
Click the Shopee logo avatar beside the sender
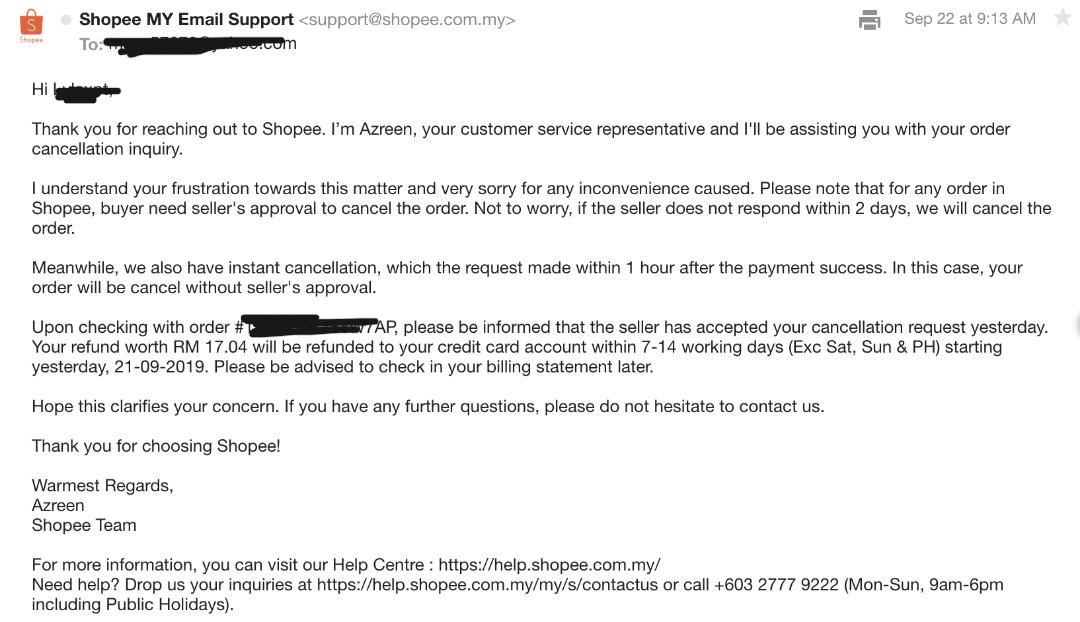[x=31, y=25]
